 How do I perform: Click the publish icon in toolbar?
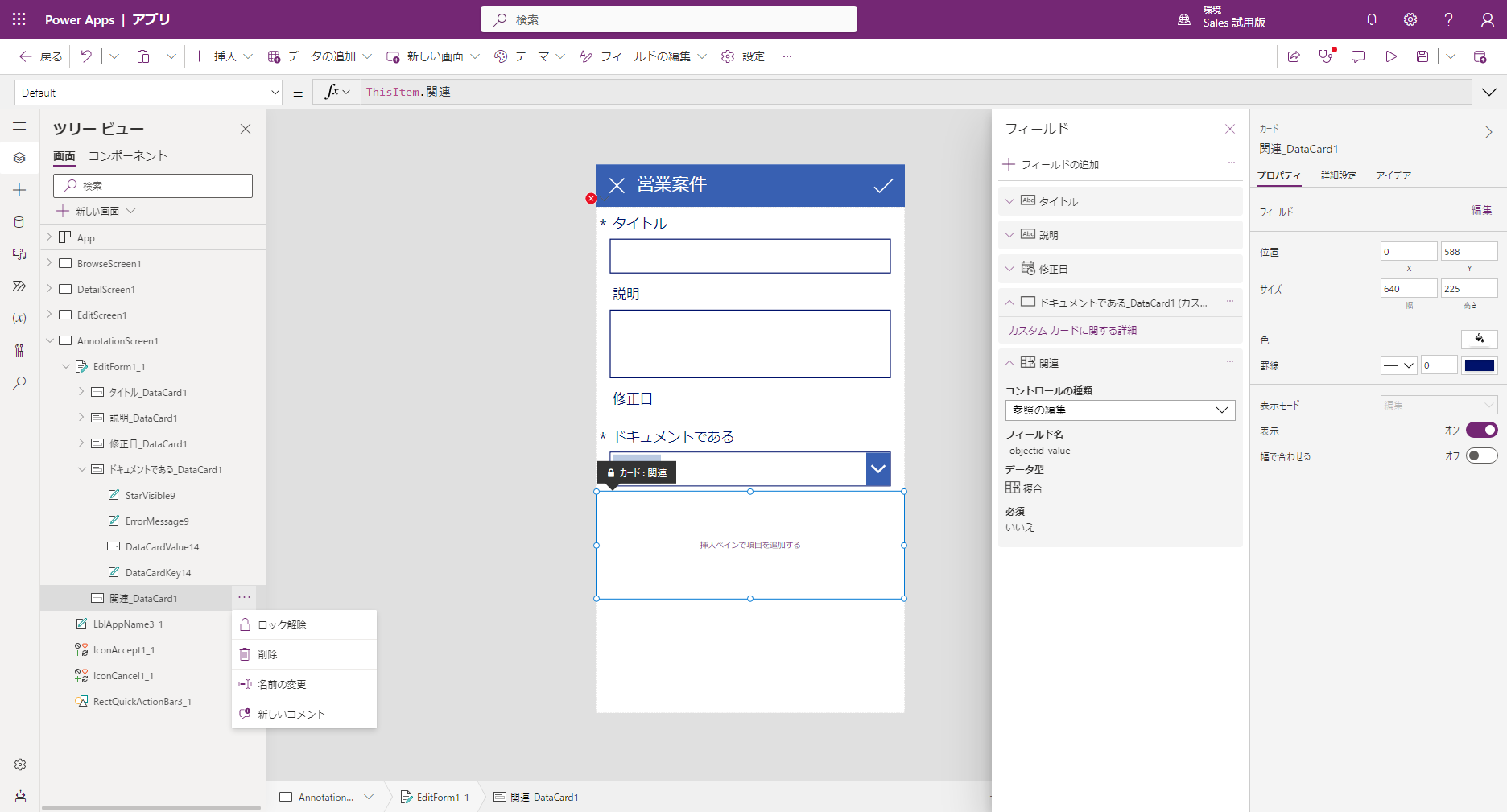coord(1480,56)
